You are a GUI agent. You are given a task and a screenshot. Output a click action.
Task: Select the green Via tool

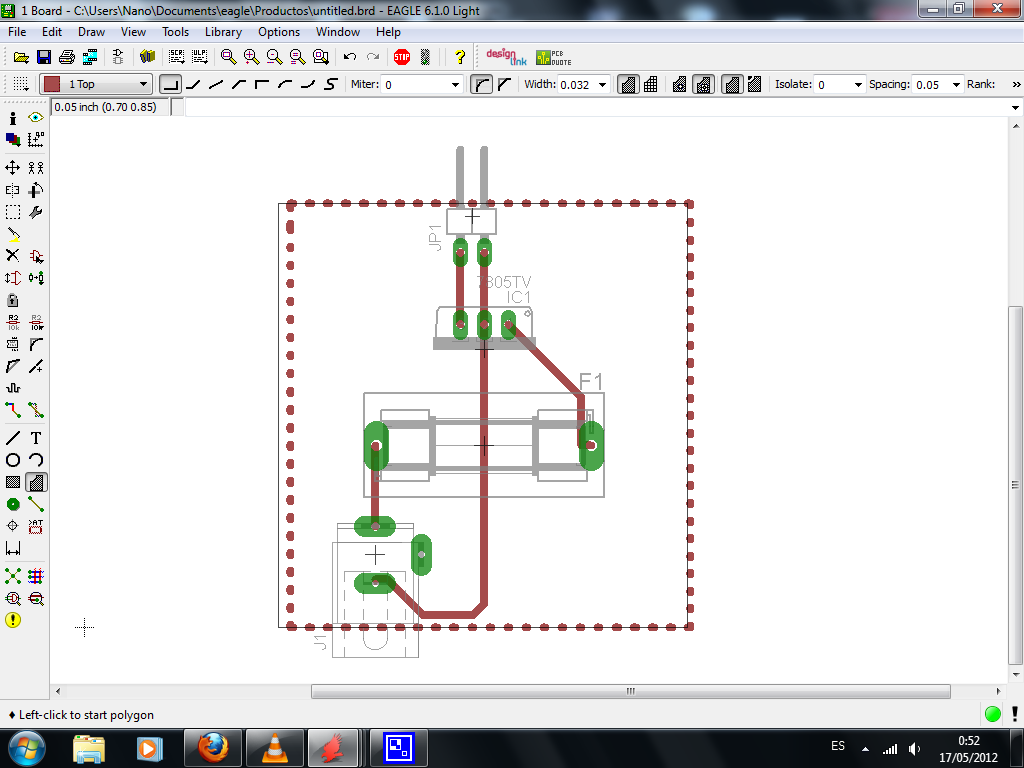[x=12, y=504]
